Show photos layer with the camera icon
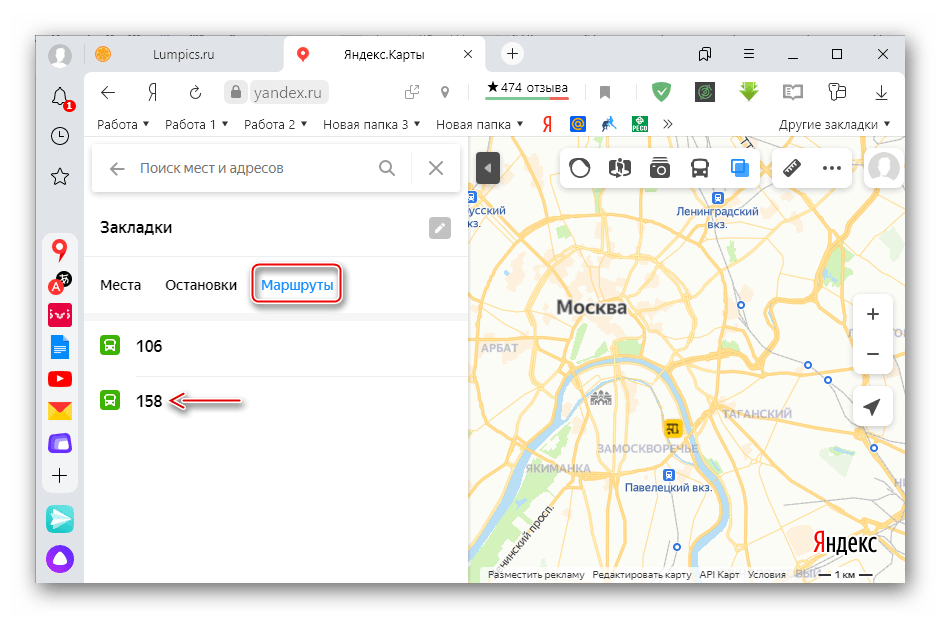Screen dimensions: 940x621 pos(660,168)
